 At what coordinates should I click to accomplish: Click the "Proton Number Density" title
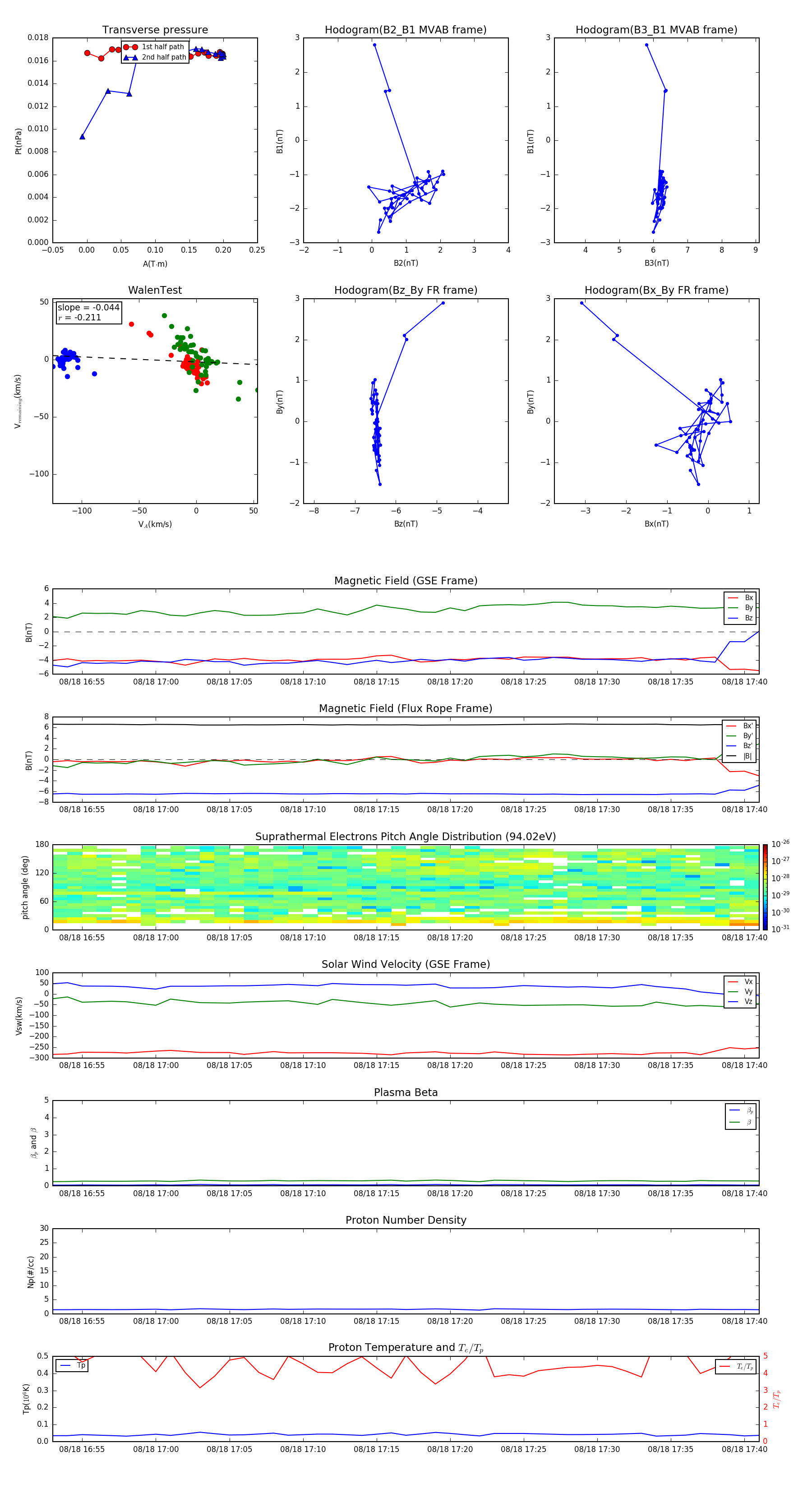point(406,1220)
